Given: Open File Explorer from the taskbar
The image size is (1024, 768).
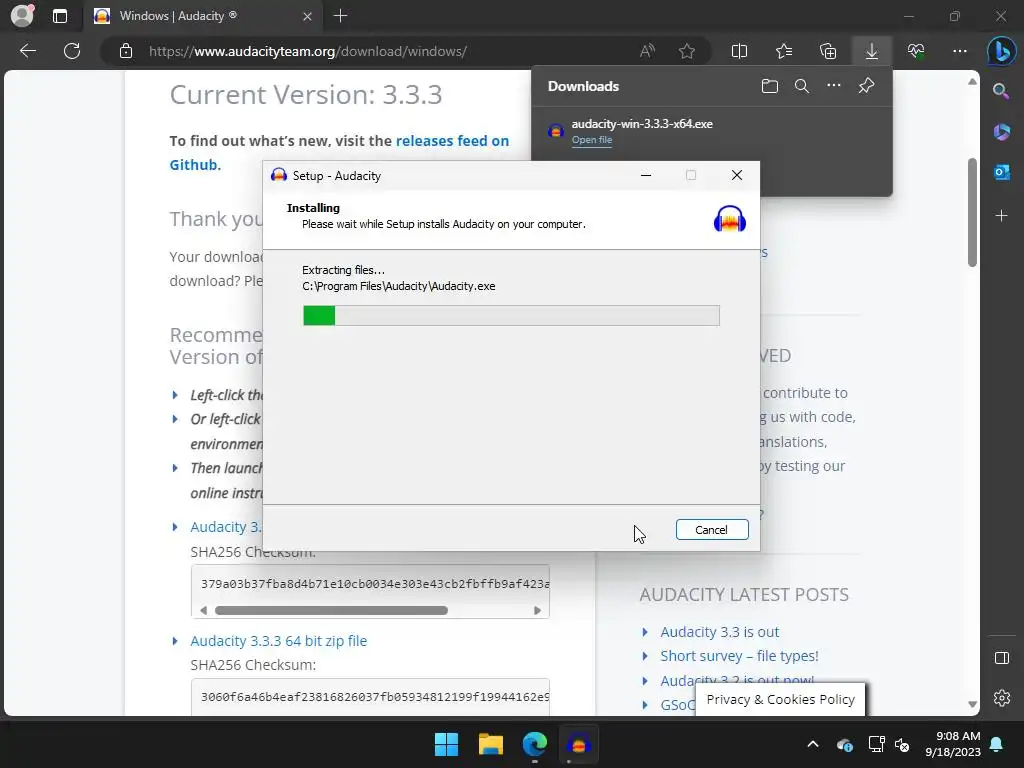Looking at the screenshot, I should [490, 744].
